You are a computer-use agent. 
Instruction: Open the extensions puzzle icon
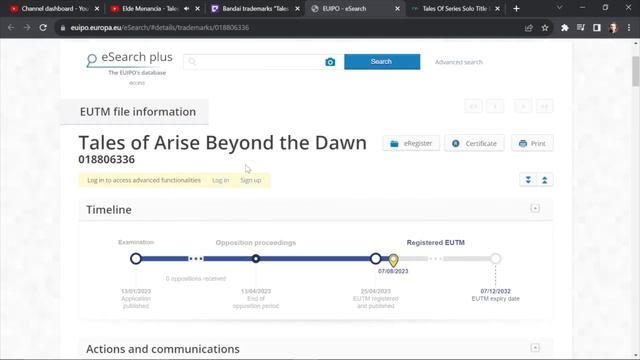565,28
